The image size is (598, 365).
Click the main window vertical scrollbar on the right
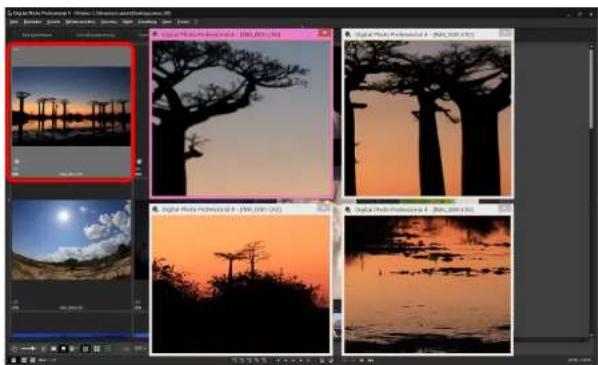pyautogui.click(x=591, y=90)
